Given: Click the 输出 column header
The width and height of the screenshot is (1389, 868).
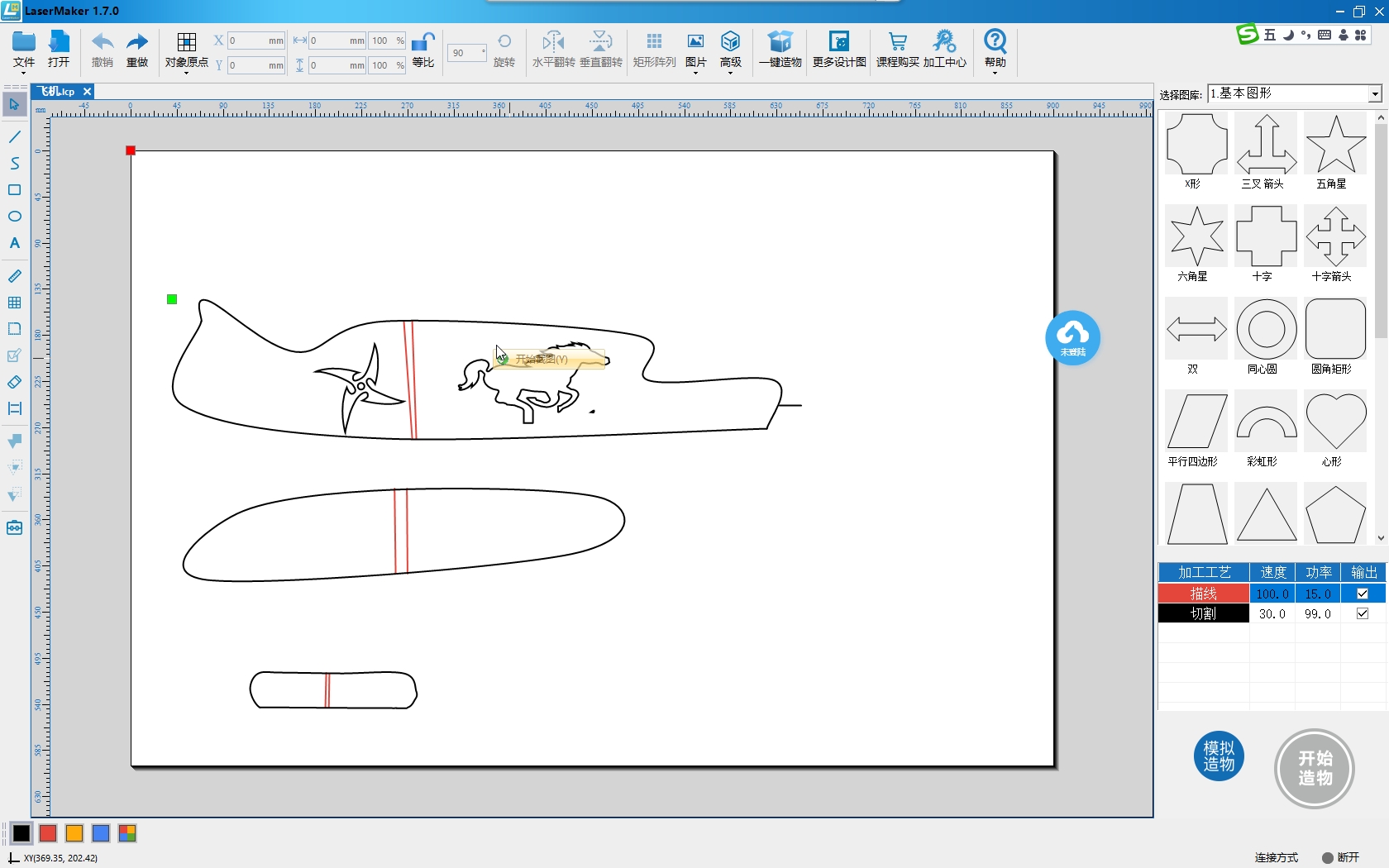Looking at the screenshot, I should (x=1363, y=572).
